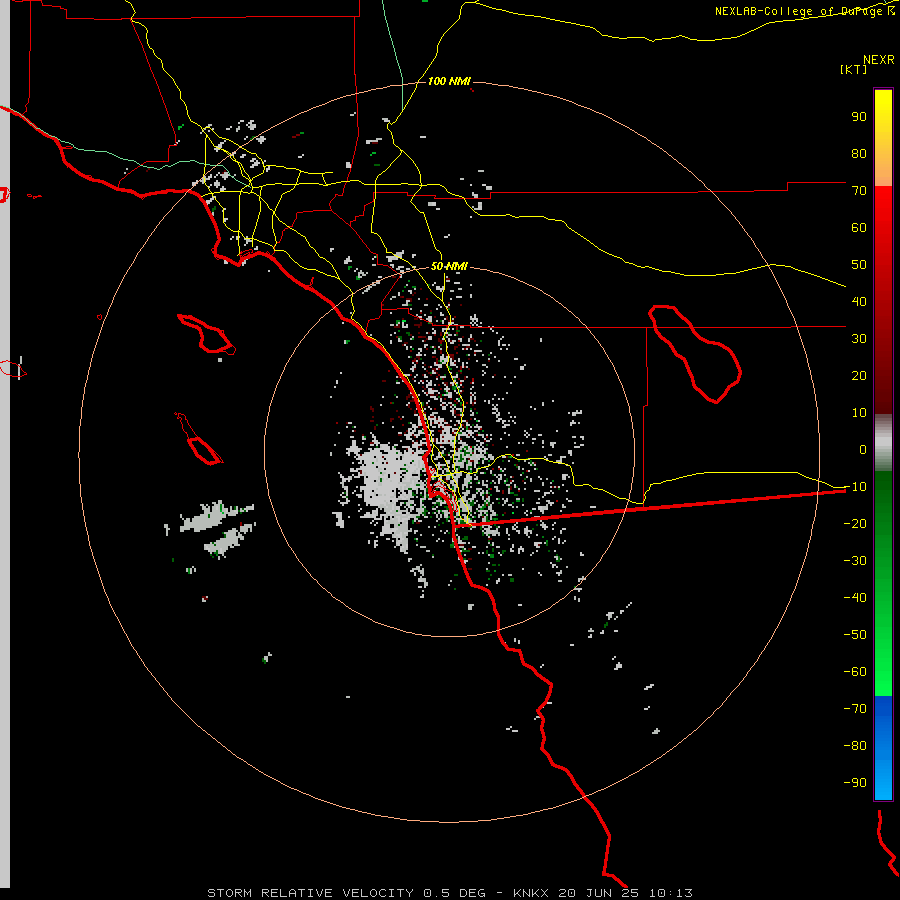
Task: Click the positive 80 knot scale label
Action: coord(859,153)
